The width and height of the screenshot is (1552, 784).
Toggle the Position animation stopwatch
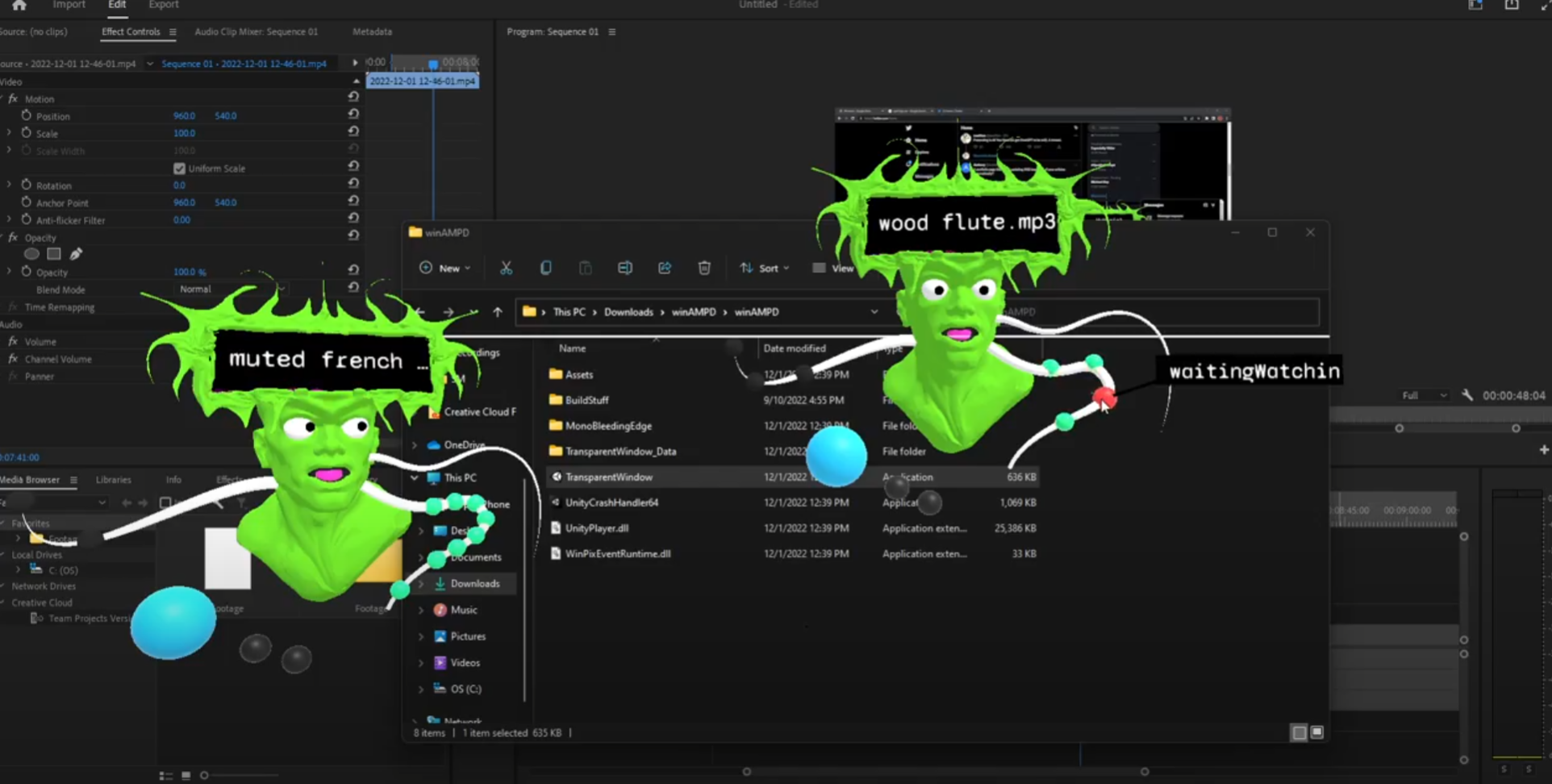(x=27, y=116)
